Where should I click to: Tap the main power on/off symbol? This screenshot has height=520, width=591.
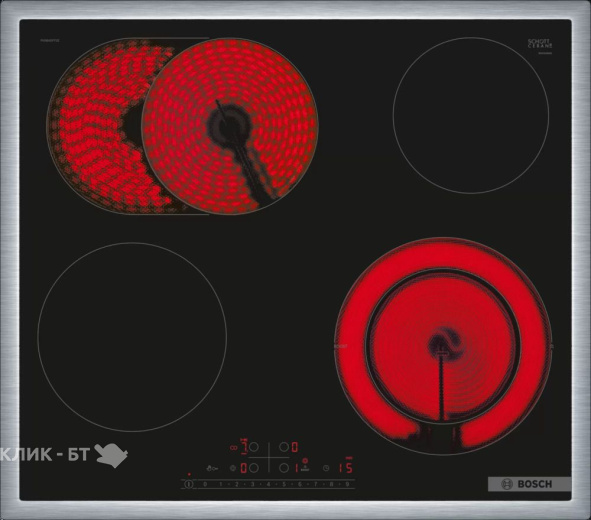tap(189, 484)
